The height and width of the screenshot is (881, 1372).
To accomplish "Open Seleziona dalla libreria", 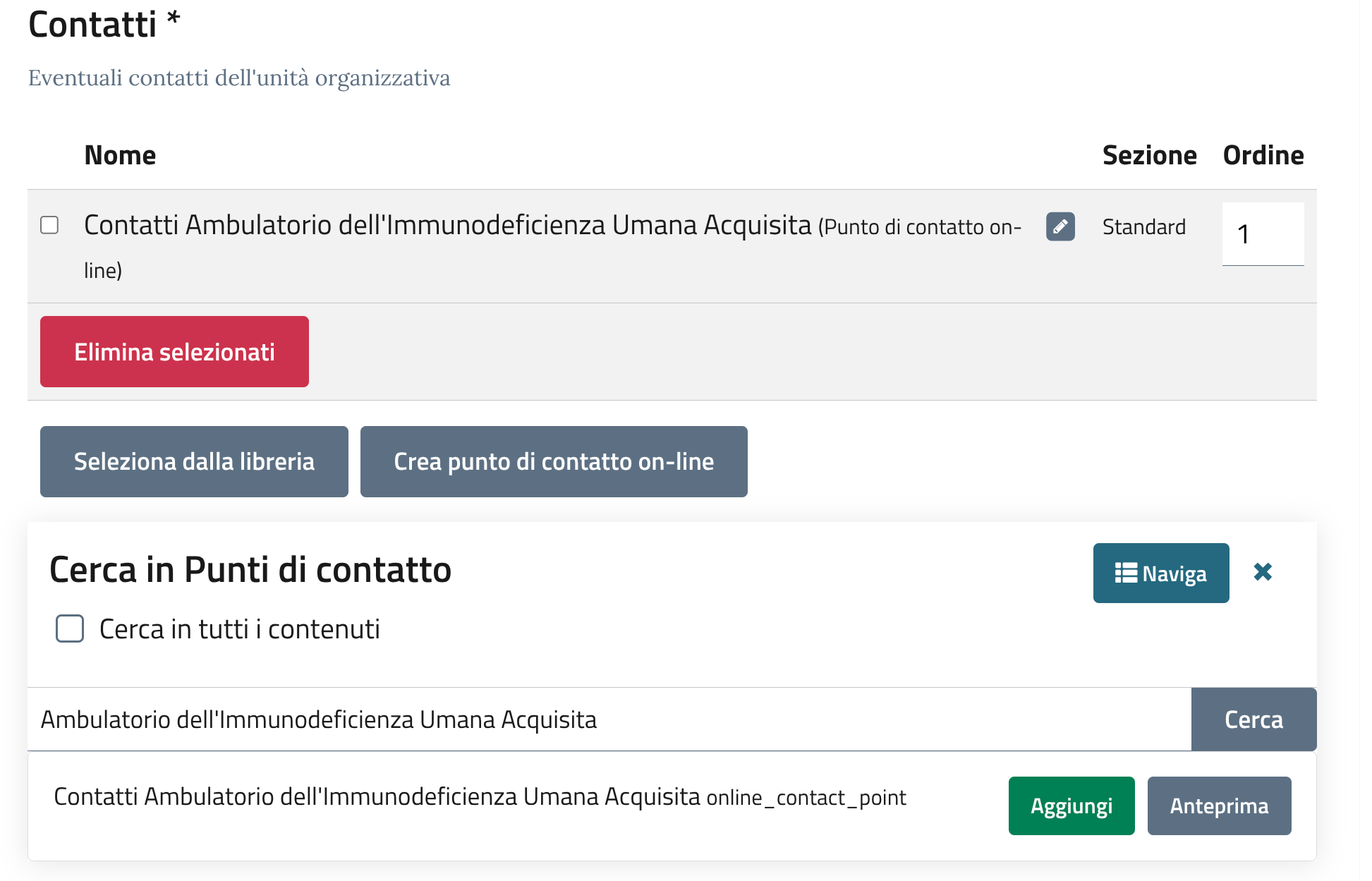I will tap(194, 461).
